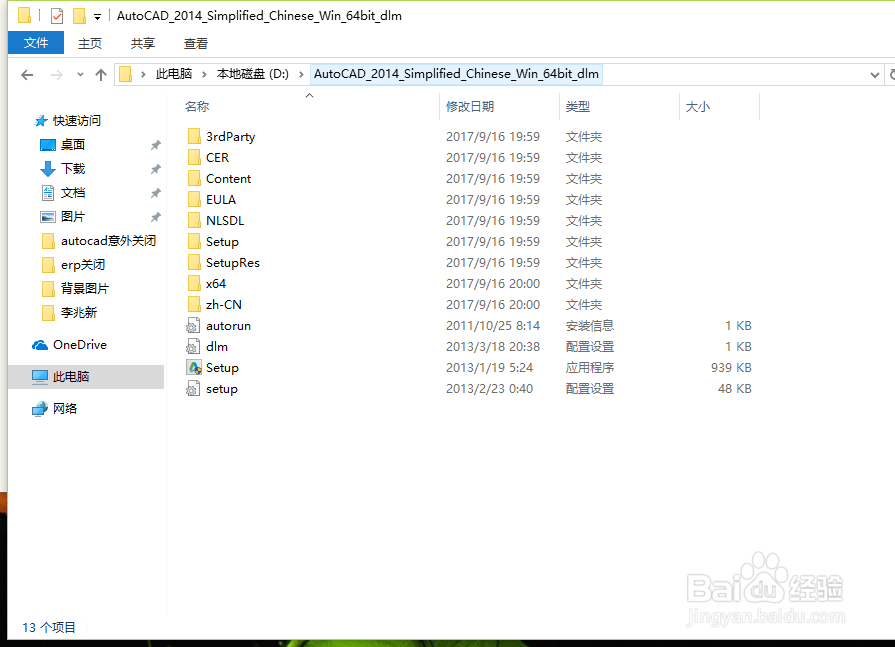The image size is (895, 647).
Task: Click 此电脑 in the address breadcrumb
Action: coord(174,74)
